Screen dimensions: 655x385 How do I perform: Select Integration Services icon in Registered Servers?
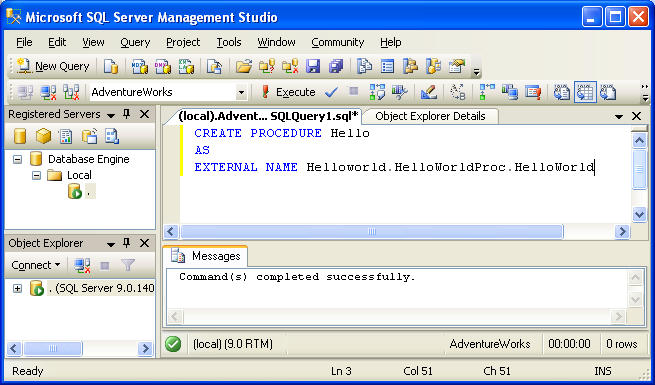112,136
